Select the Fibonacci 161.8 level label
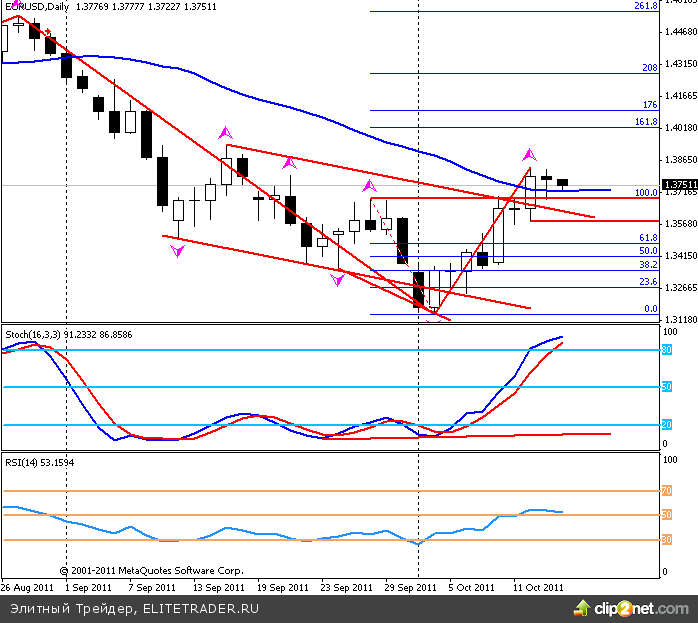This screenshot has height=623, width=698. tap(645, 122)
